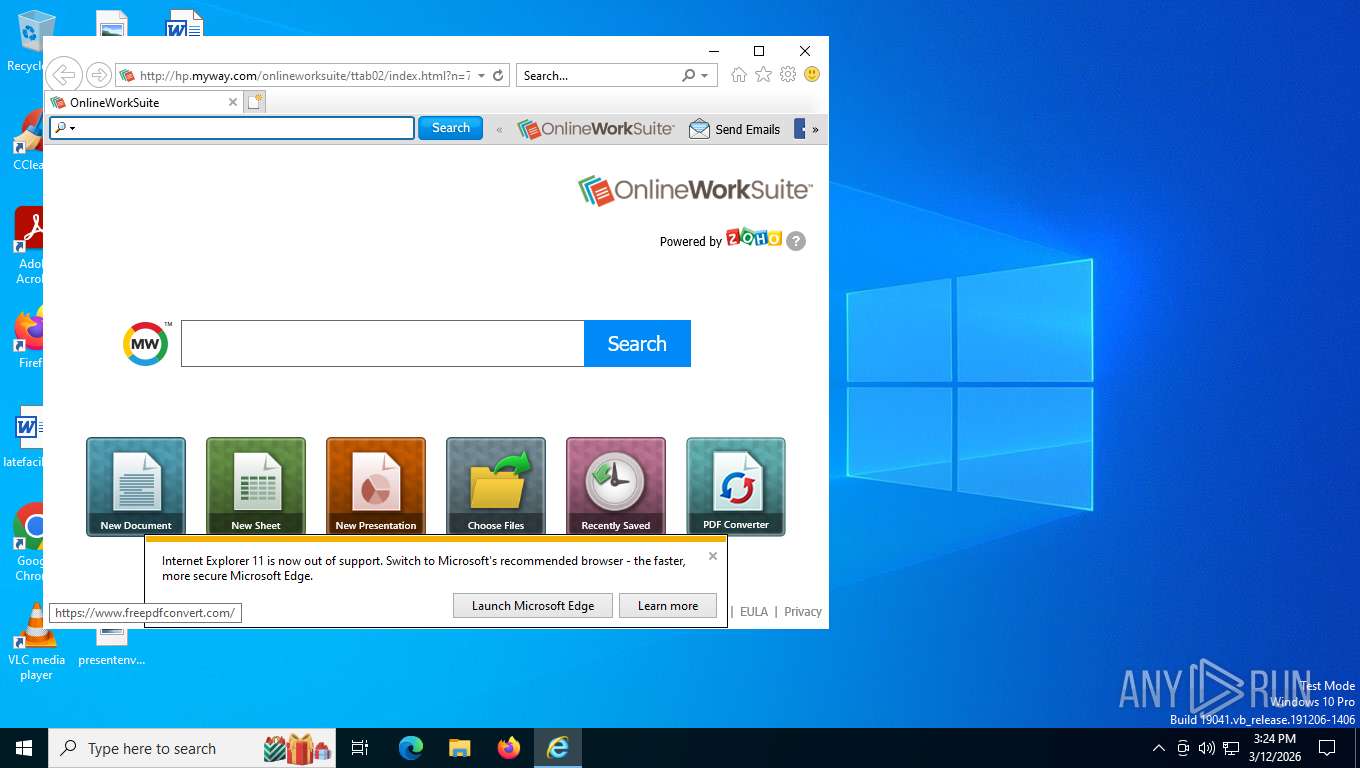Focus the main MyWay search field
Screen dimensions: 1360x768
(x=383, y=343)
